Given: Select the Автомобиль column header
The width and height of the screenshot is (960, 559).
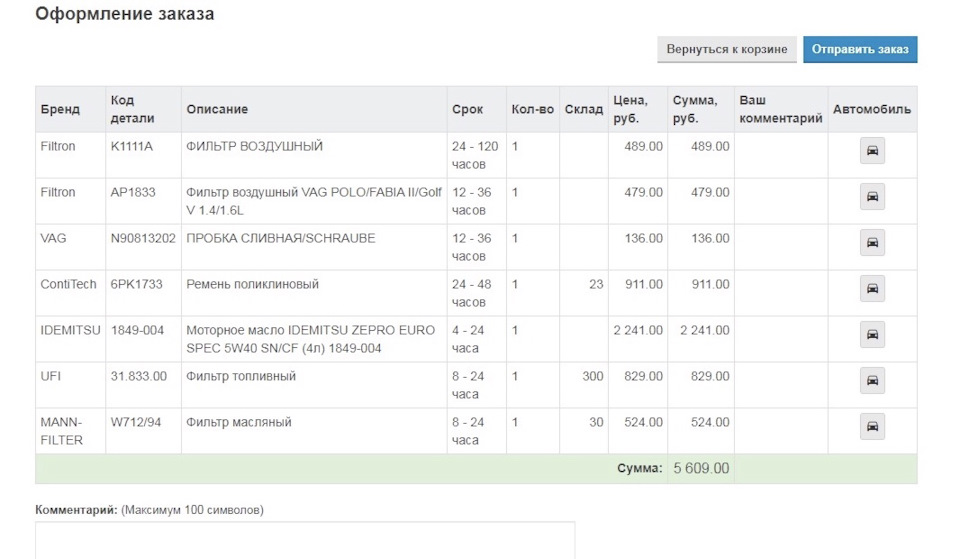Looking at the screenshot, I should click(x=872, y=109).
